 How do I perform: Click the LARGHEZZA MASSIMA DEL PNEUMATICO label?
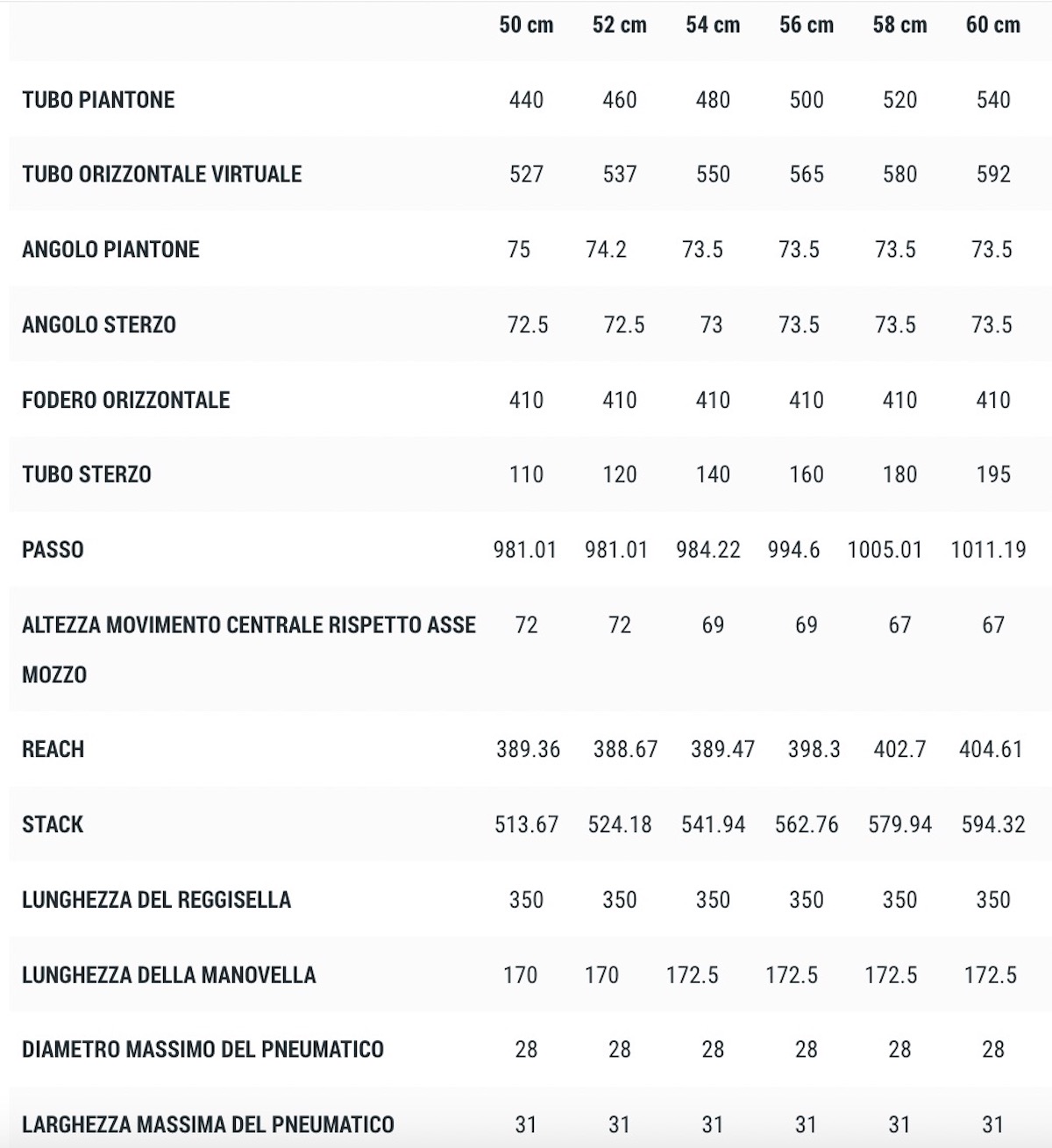point(208,1124)
